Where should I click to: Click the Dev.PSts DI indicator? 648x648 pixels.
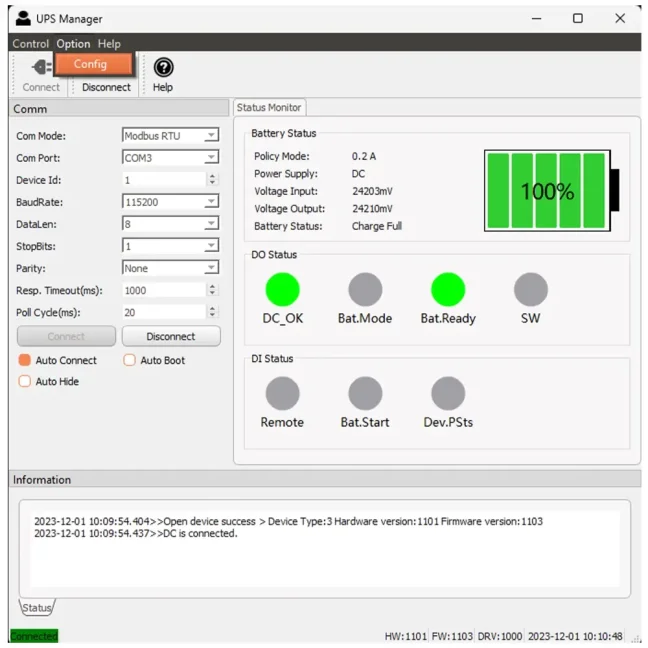(x=448, y=393)
